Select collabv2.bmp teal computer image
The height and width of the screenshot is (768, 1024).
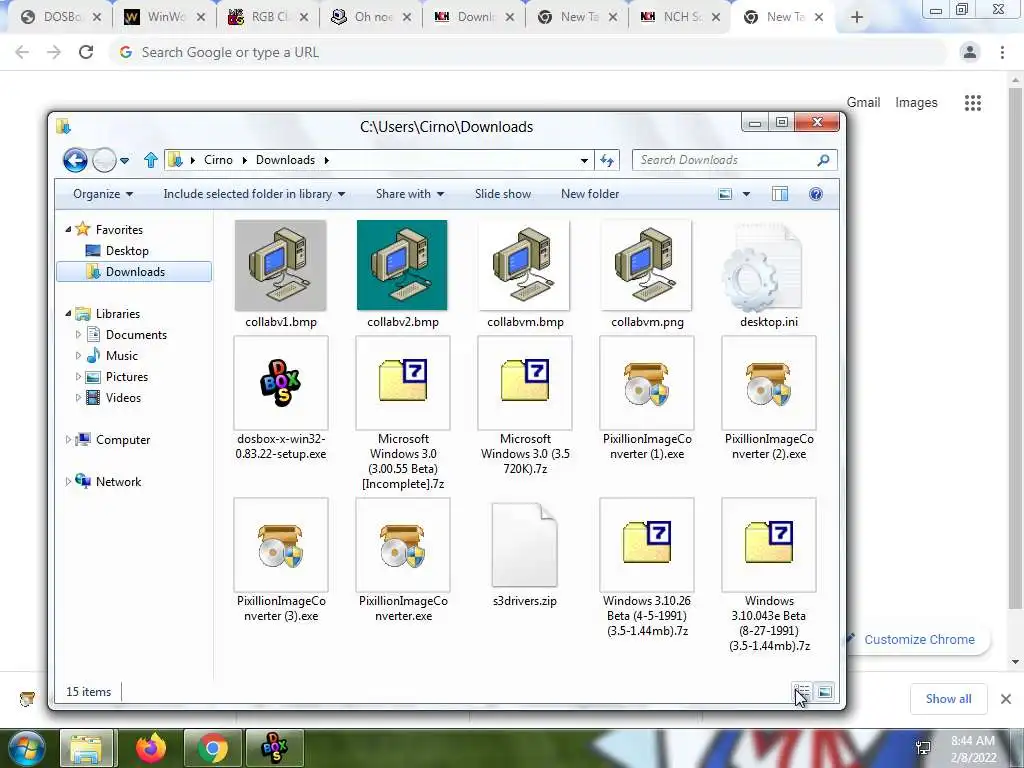402,265
